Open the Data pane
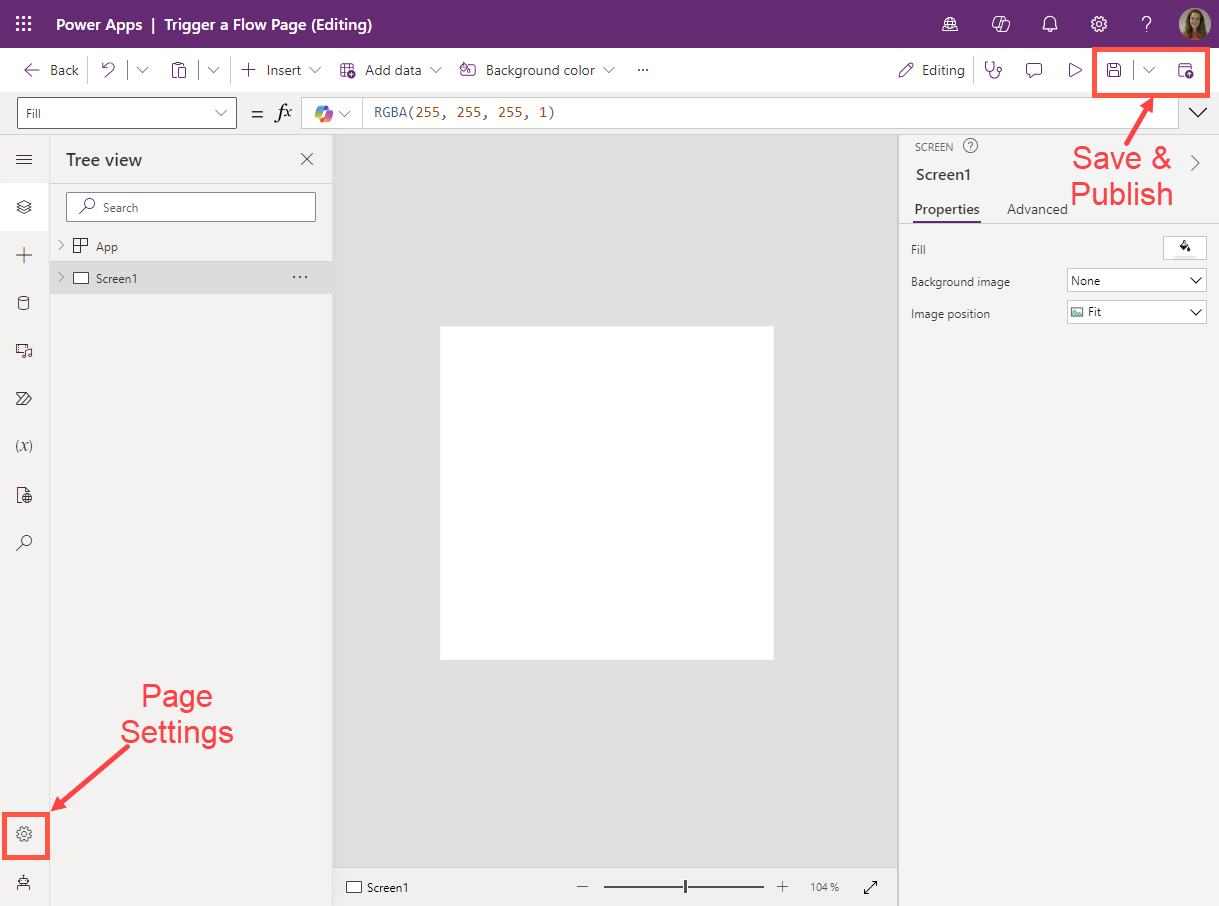The image size is (1219, 906). pyautogui.click(x=24, y=303)
